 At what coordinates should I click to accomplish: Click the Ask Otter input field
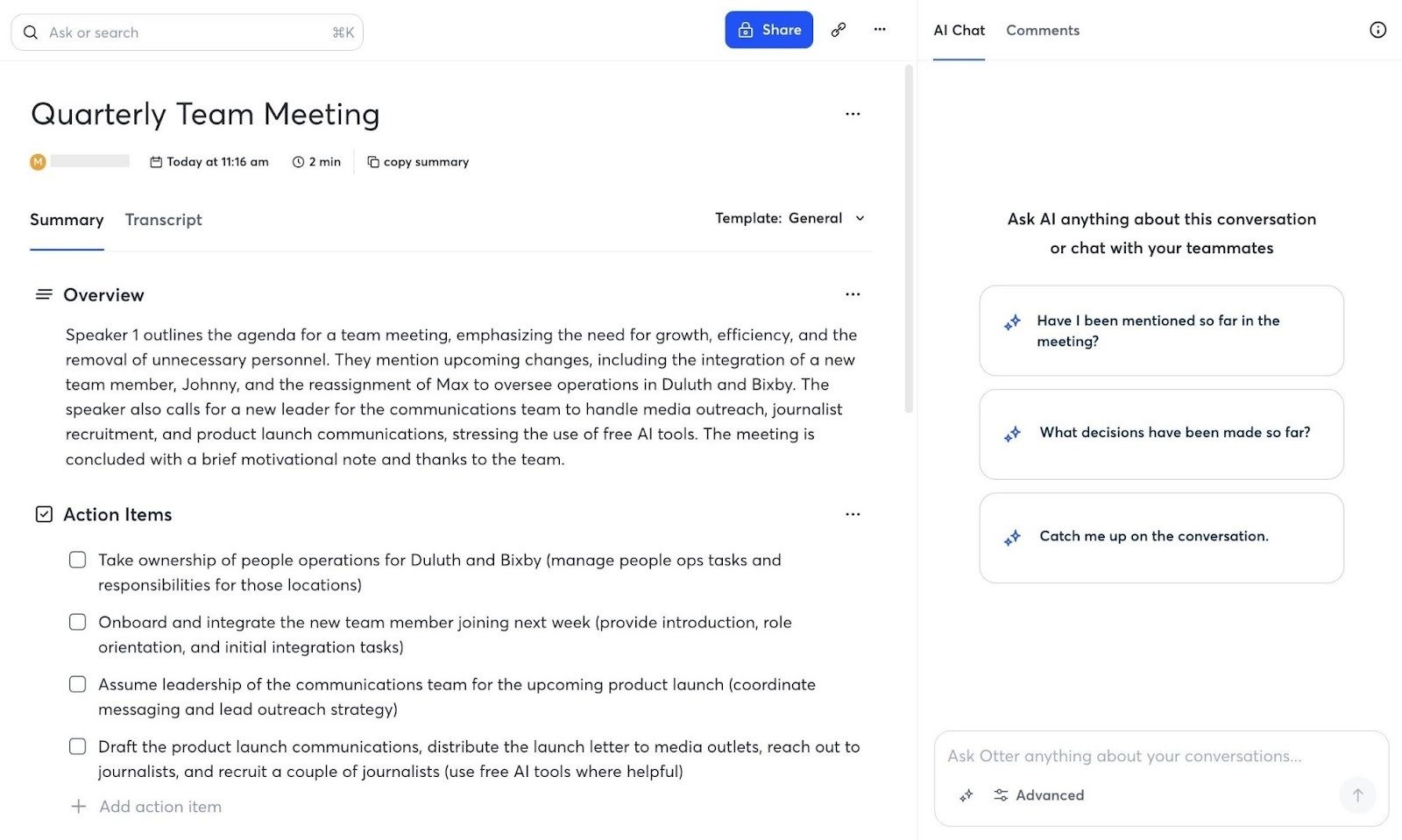[x=1130, y=755]
